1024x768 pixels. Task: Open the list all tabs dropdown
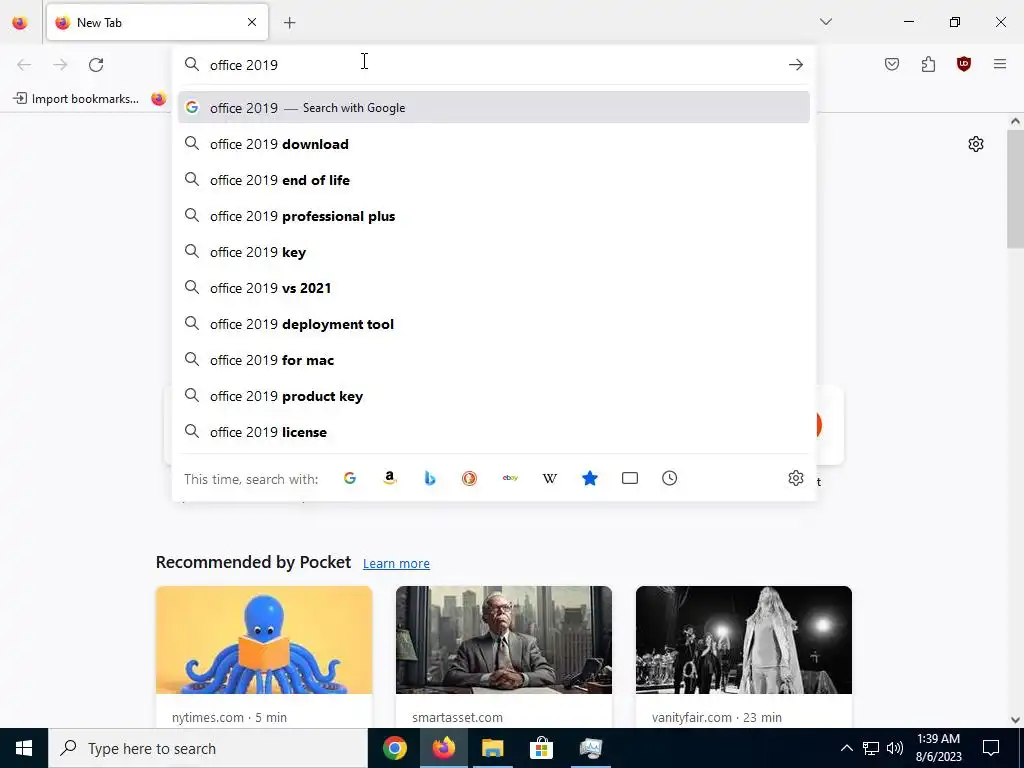click(825, 22)
